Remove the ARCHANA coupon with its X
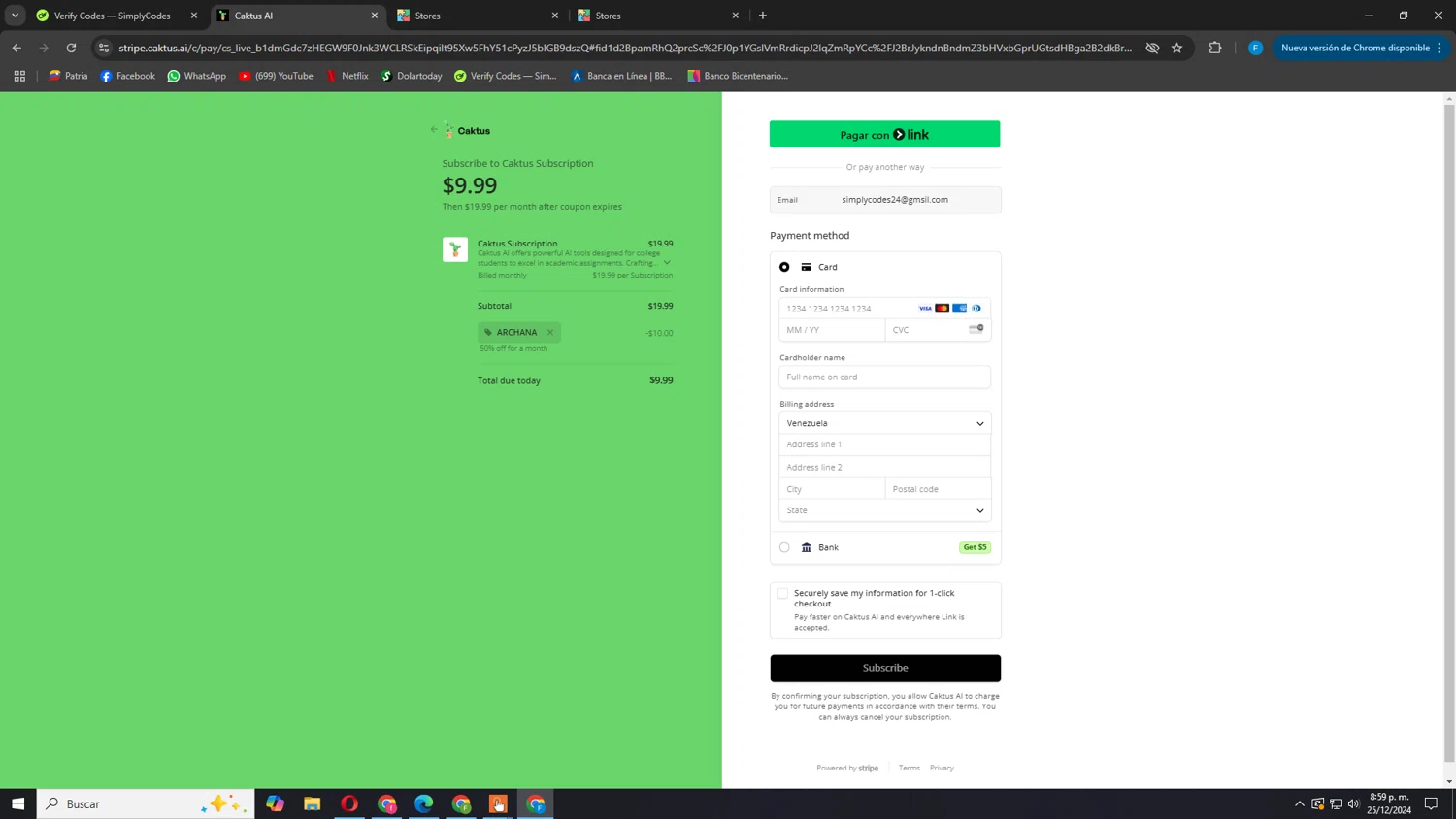Image resolution: width=1456 pixels, height=819 pixels. tap(550, 333)
